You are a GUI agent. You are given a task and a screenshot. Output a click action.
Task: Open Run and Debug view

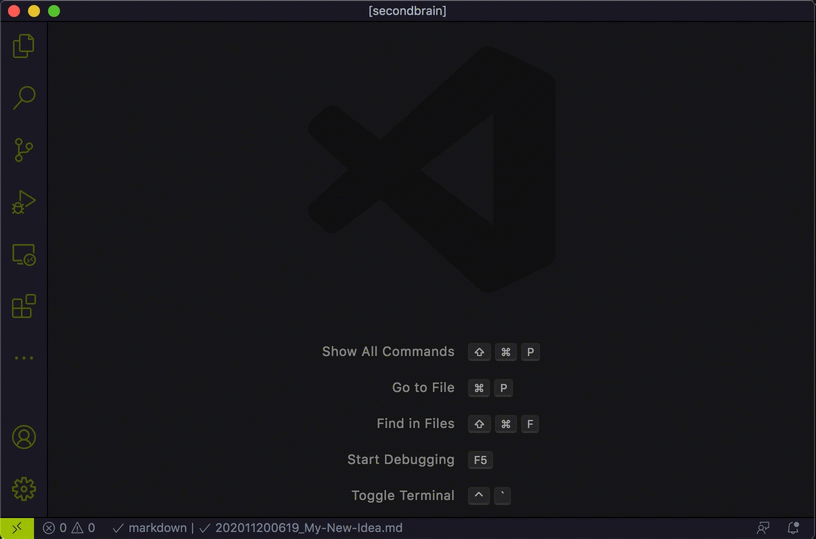(23, 203)
